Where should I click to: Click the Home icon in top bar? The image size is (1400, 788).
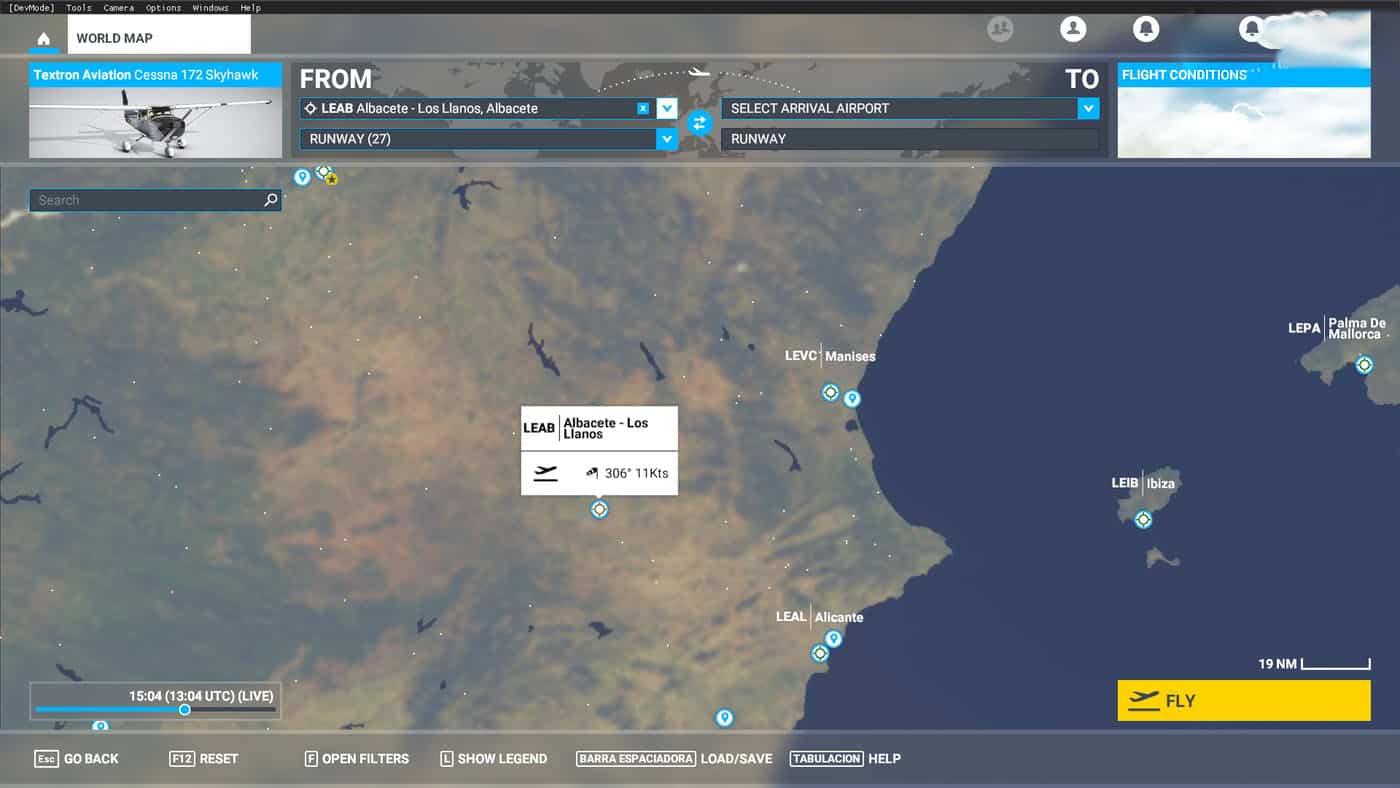43,39
